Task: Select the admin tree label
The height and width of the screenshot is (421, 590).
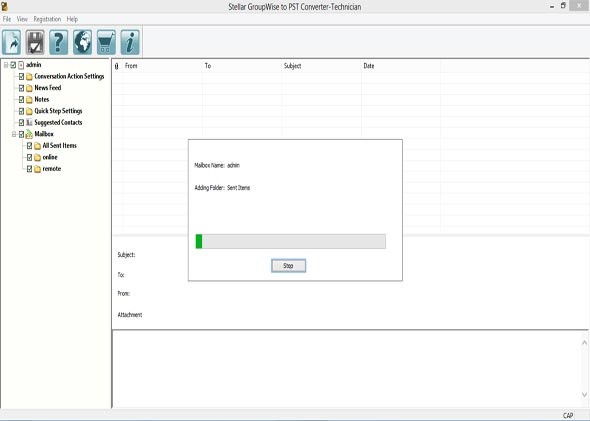Action: 33,65
